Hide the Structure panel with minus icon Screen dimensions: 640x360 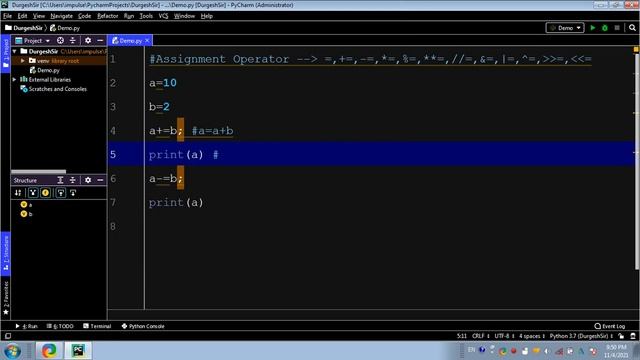pyautogui.click(x=100, y=180)
